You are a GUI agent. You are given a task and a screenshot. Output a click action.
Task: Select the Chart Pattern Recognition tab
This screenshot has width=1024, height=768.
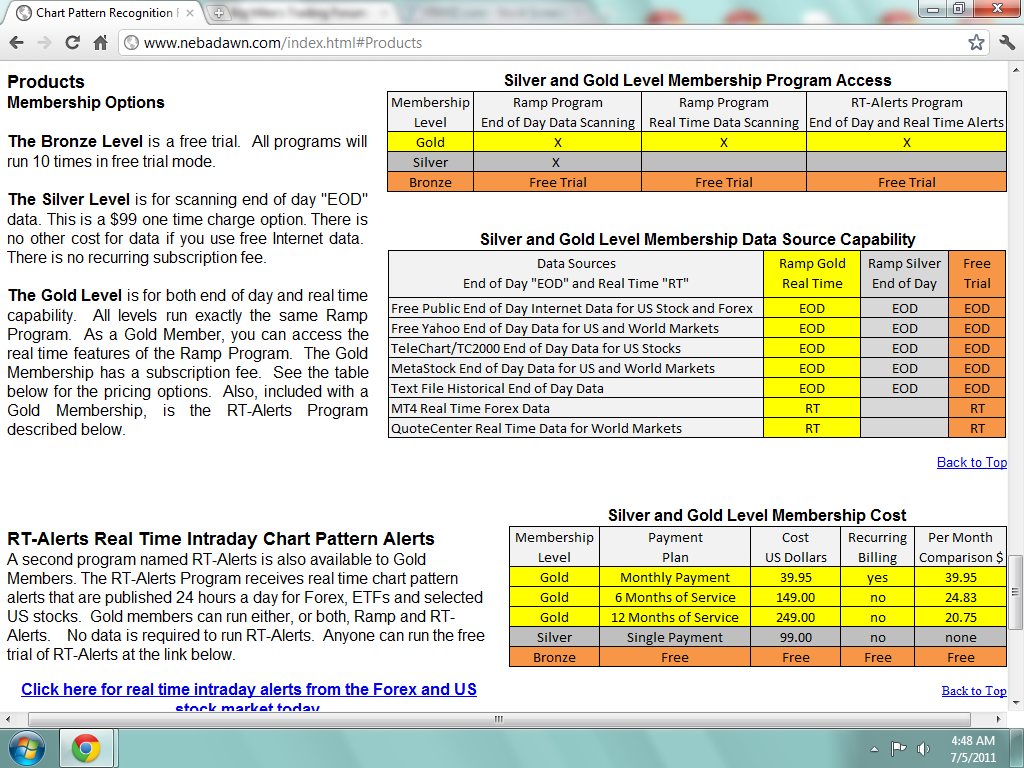pyautogui.click(x=104, y=12)
